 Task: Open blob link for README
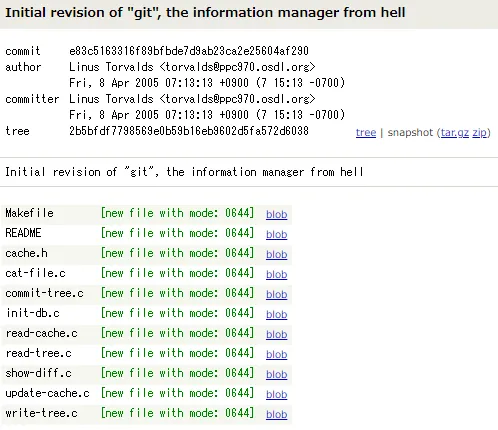point(276,234)
